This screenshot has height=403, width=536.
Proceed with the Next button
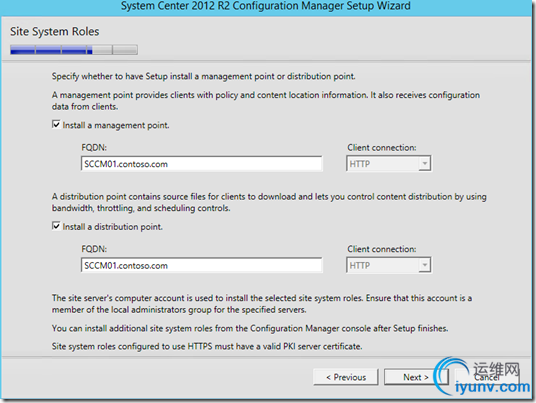(416, 377)
